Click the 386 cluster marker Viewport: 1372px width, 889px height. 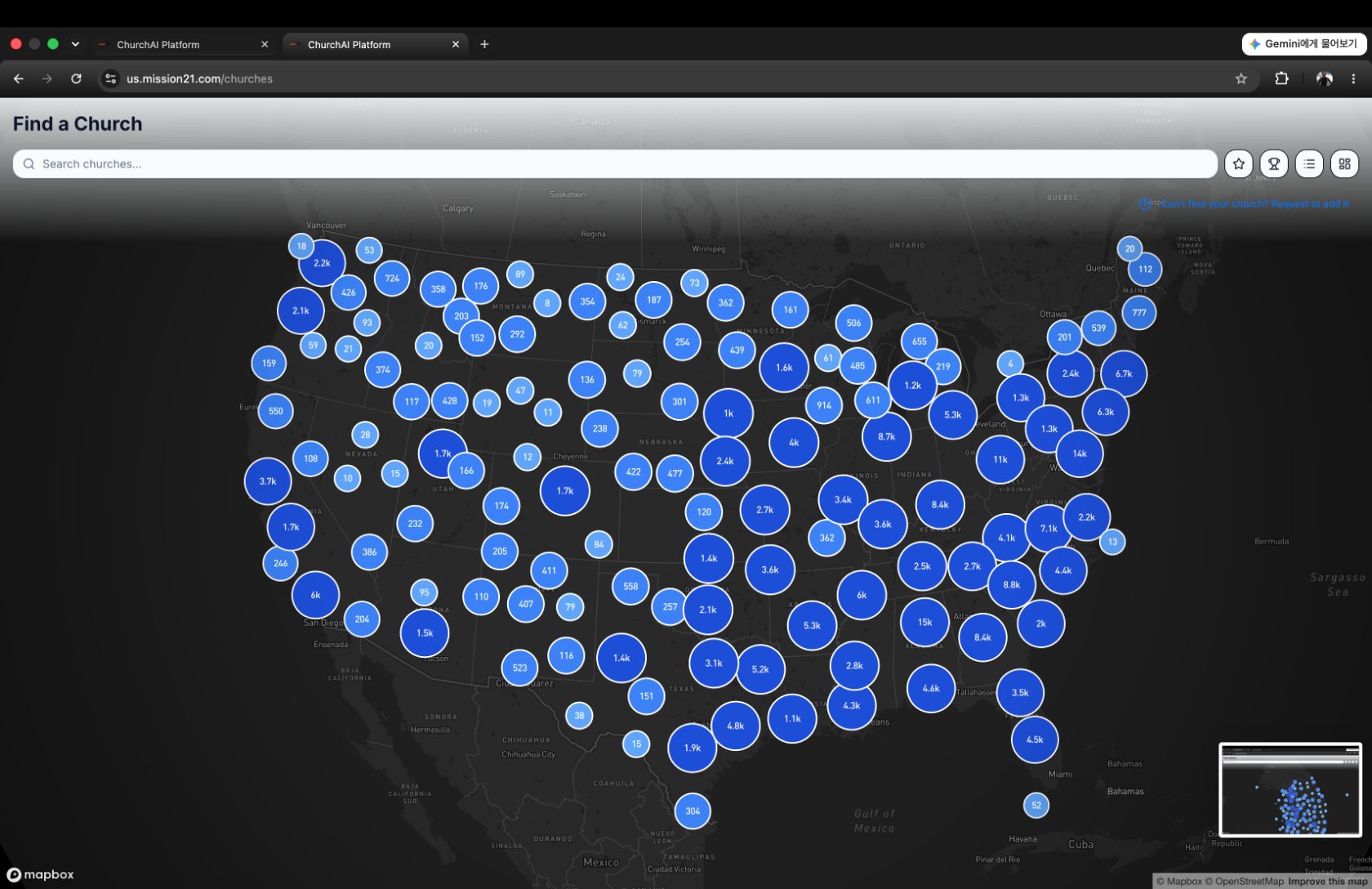tap(369, 552)
